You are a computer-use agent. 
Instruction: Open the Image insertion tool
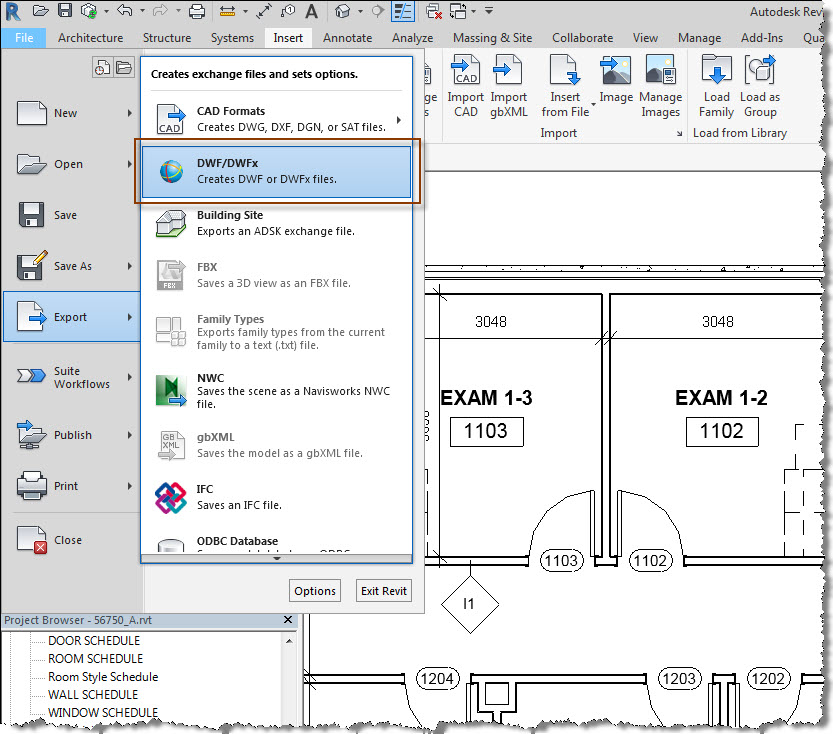tap(616, 85)
